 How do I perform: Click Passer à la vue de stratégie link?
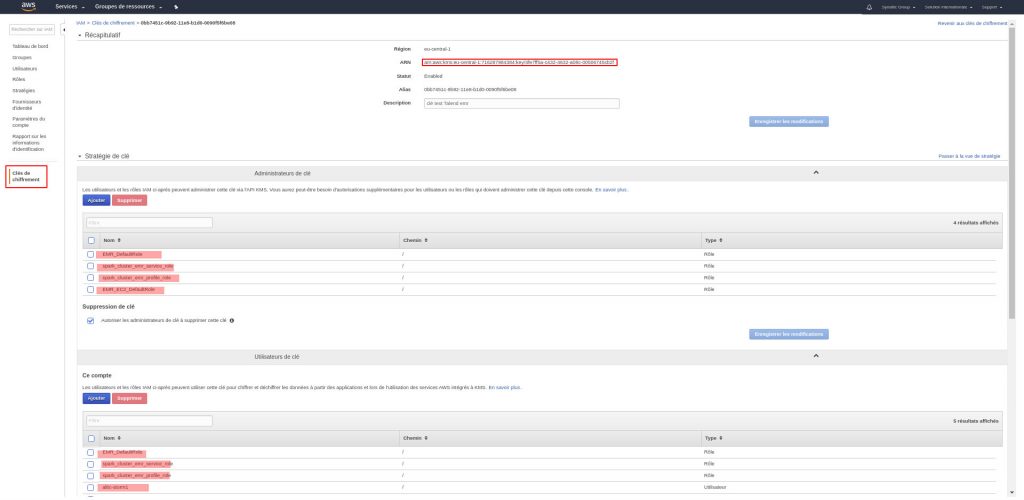point(969,156)
